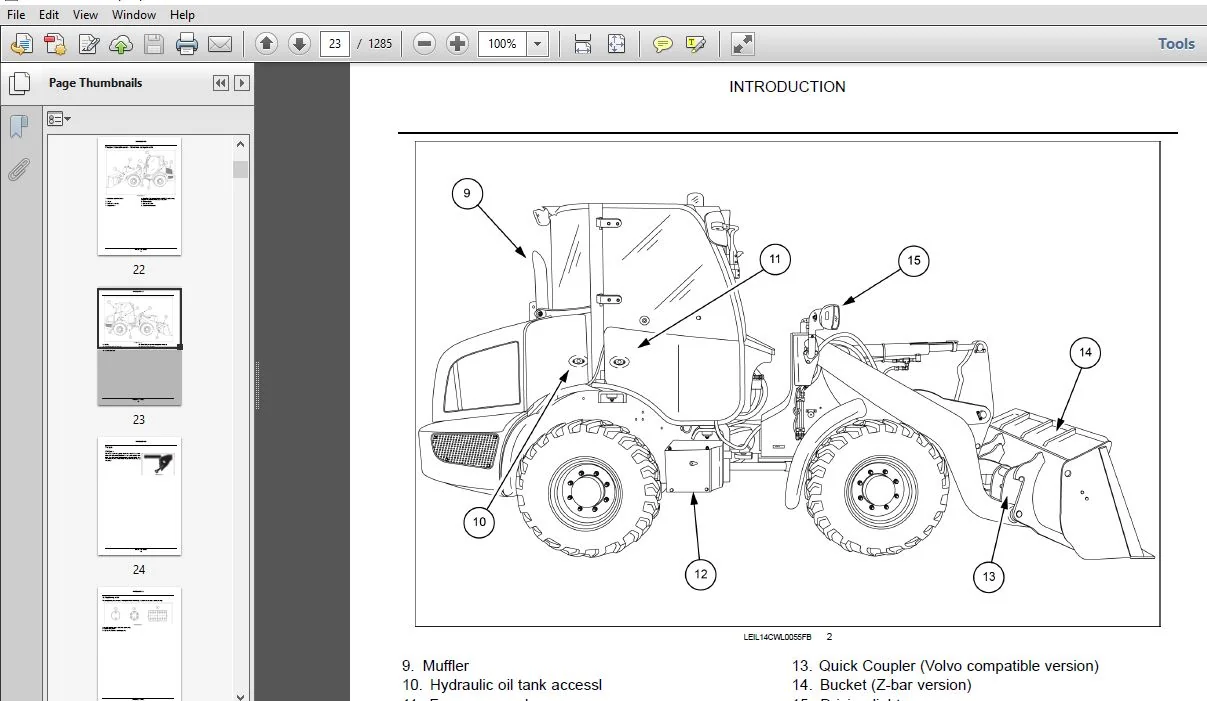Click '13. Quick Coupler (Volvo compatible version)' text

pyautogui.click(x=945, y=666)
